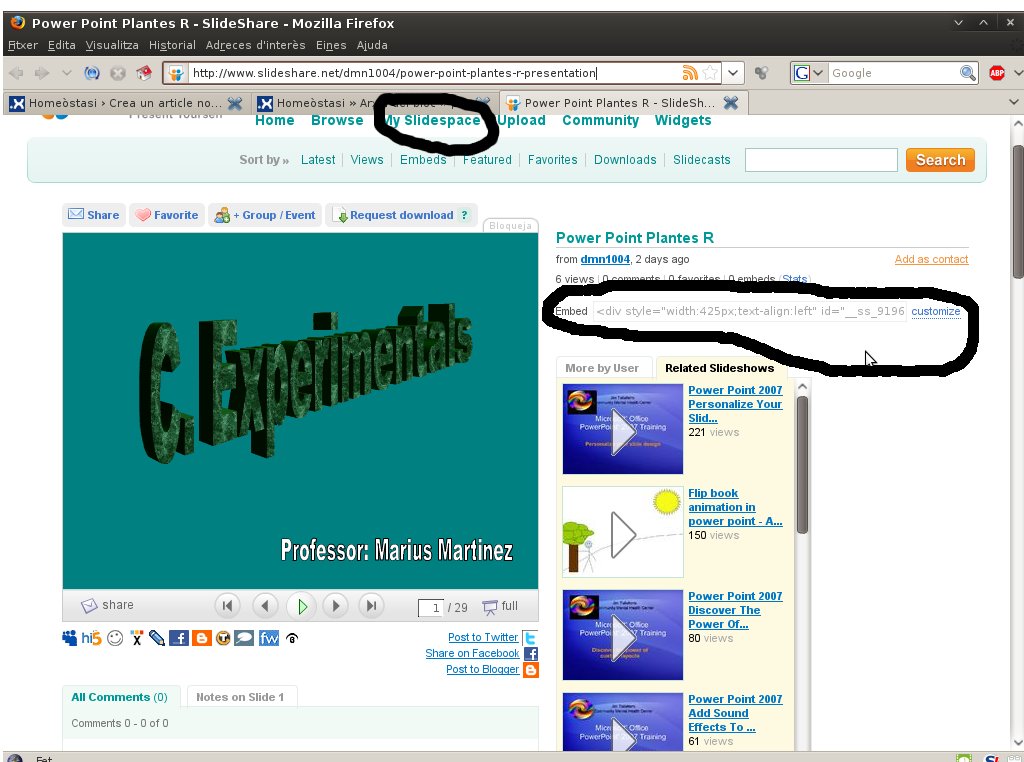Screen dimensions: 1024x762
Task: Click Share on Facebook link
Action: coord(472,654)
